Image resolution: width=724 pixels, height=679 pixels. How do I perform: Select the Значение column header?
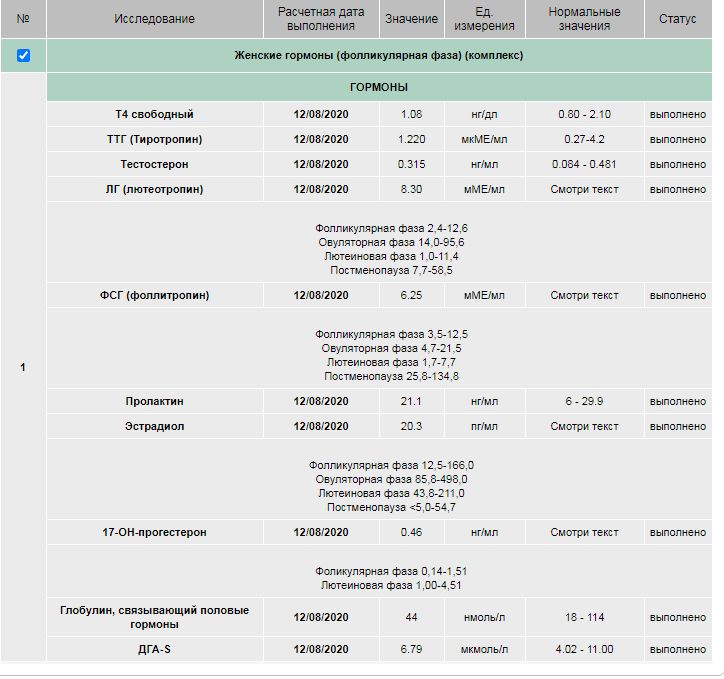tap(411, 19)
